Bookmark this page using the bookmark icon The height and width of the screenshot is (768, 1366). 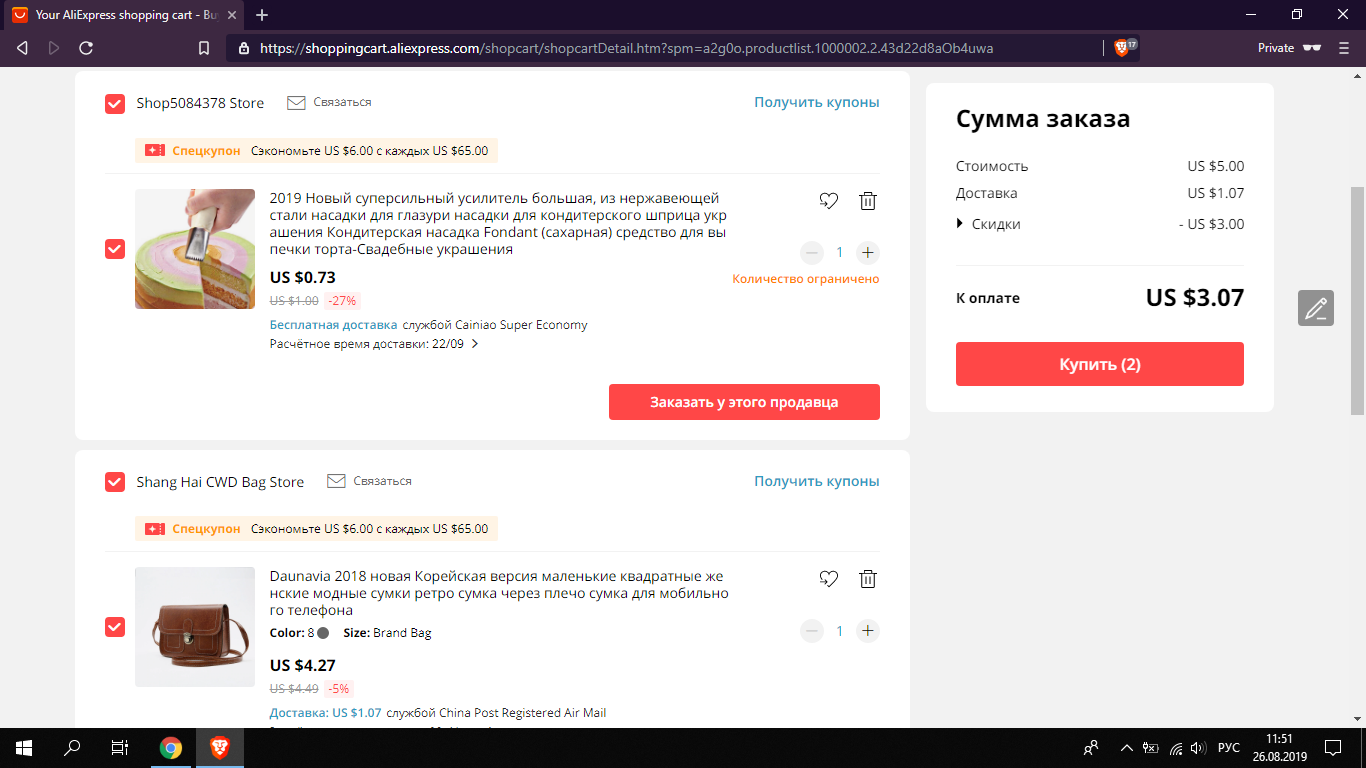[x=204, y=48]
